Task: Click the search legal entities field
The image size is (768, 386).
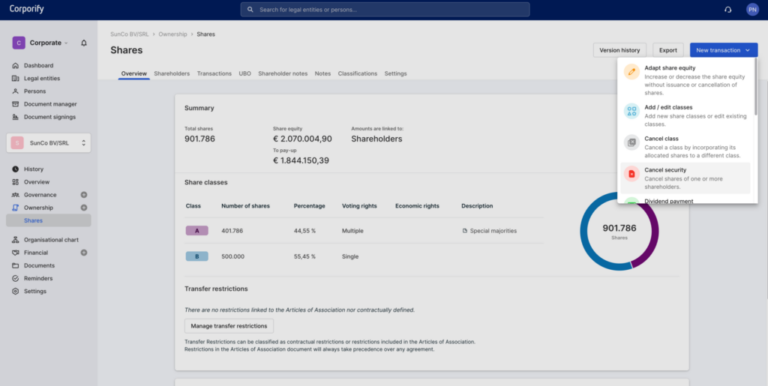Action: click(385, 9)
